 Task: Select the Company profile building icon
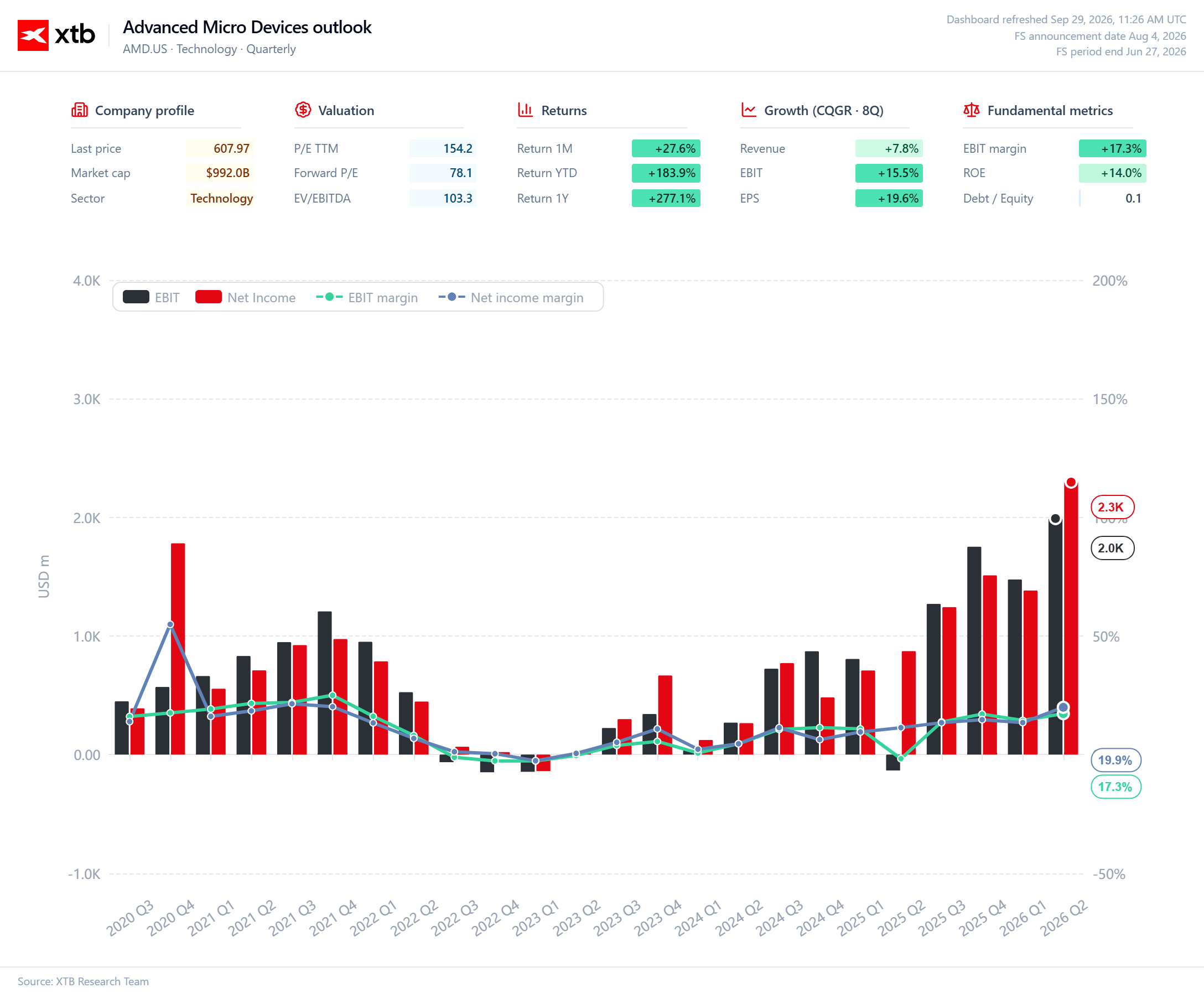(80, 110)
